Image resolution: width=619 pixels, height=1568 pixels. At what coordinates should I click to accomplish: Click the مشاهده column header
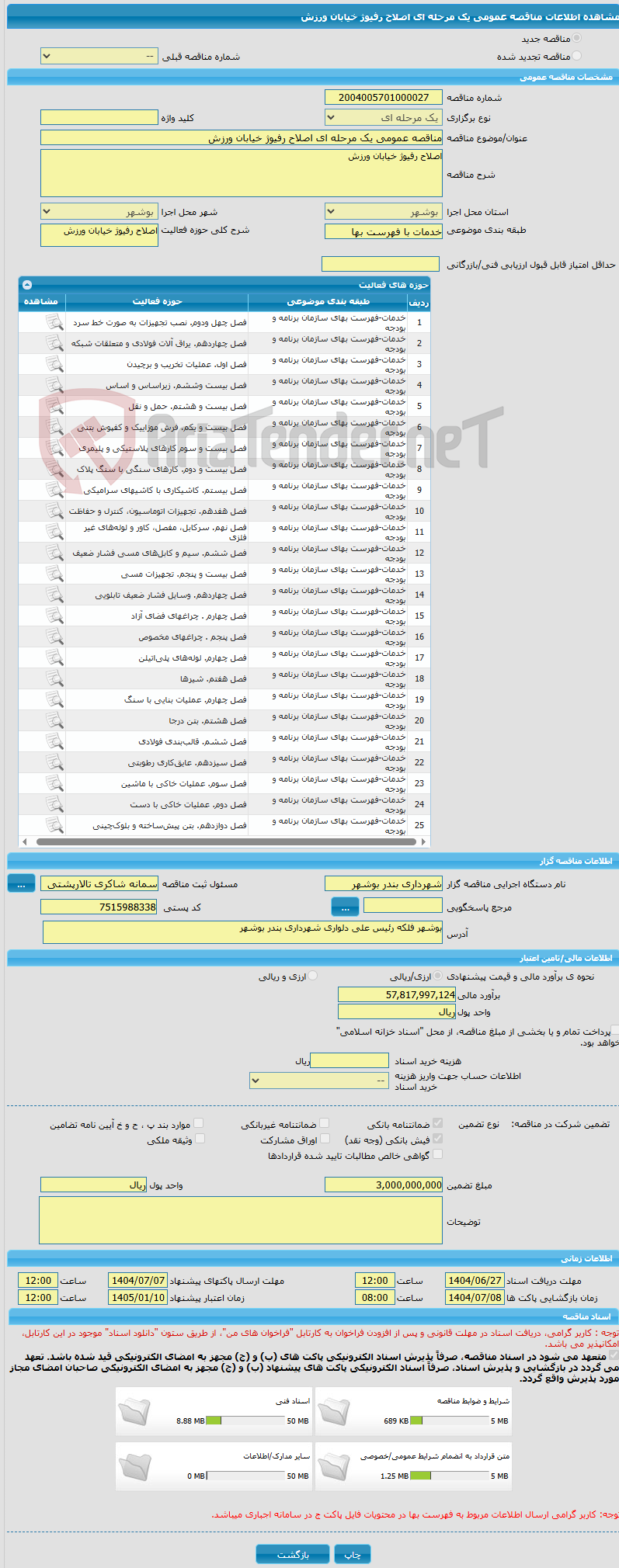pos(41,301)
